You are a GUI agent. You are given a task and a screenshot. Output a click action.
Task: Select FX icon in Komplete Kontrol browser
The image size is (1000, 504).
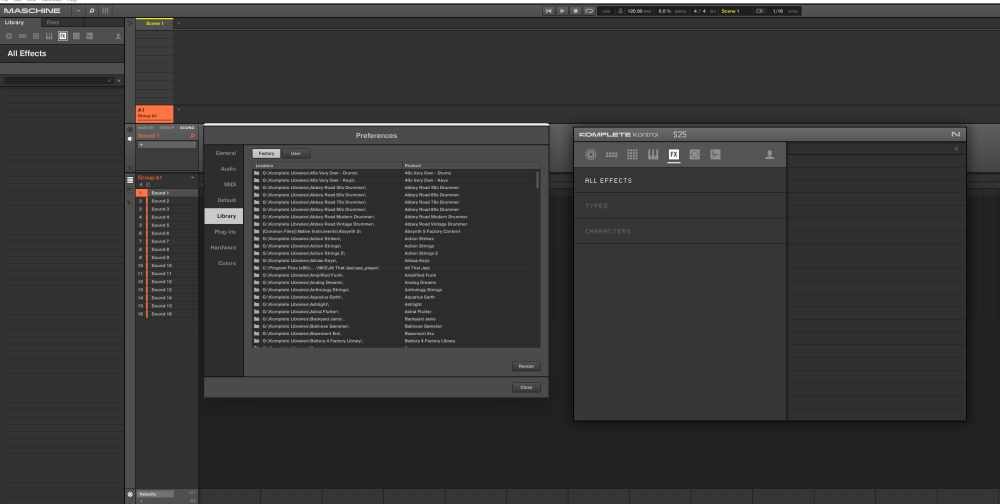(x=673, y=154)
